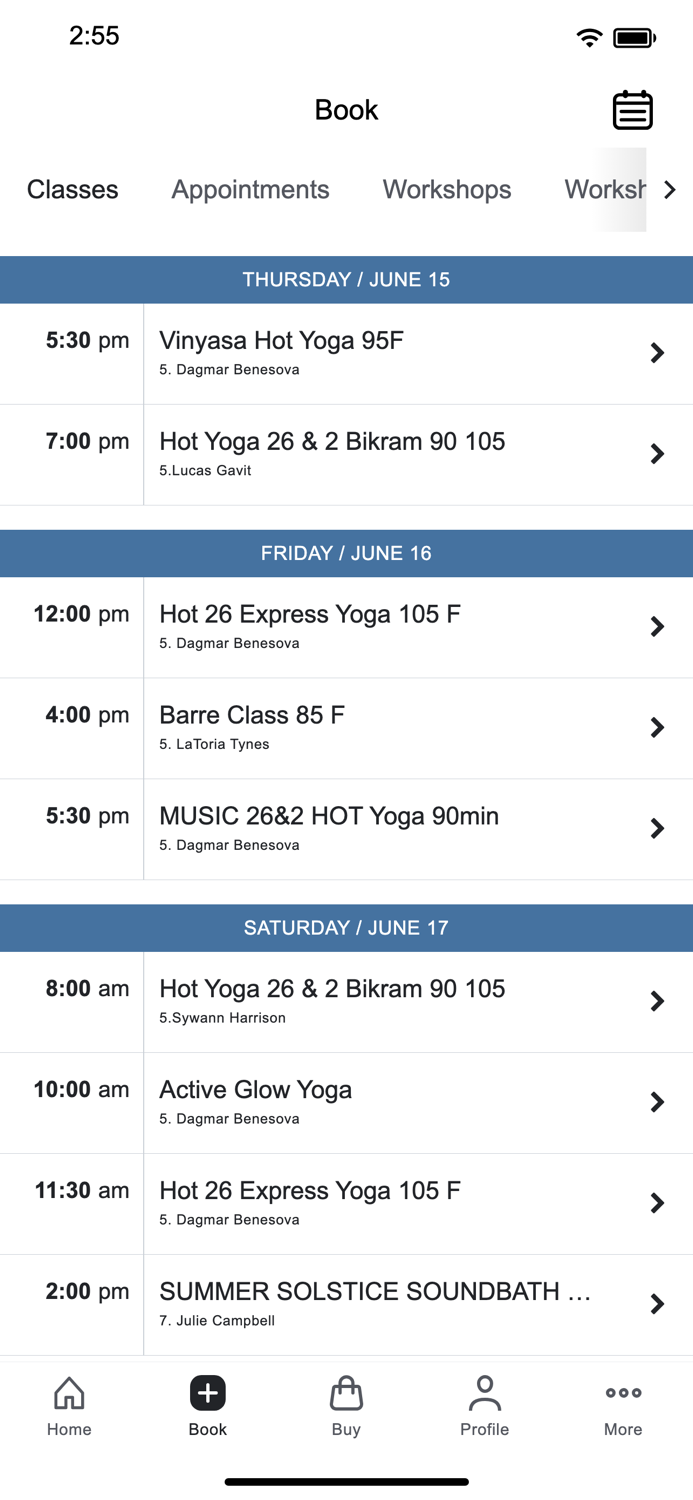Screen dimensions: 693x1500
Task: Expand details for Vinyasa Hot Yoga 95F
Action: coord(657,353)
